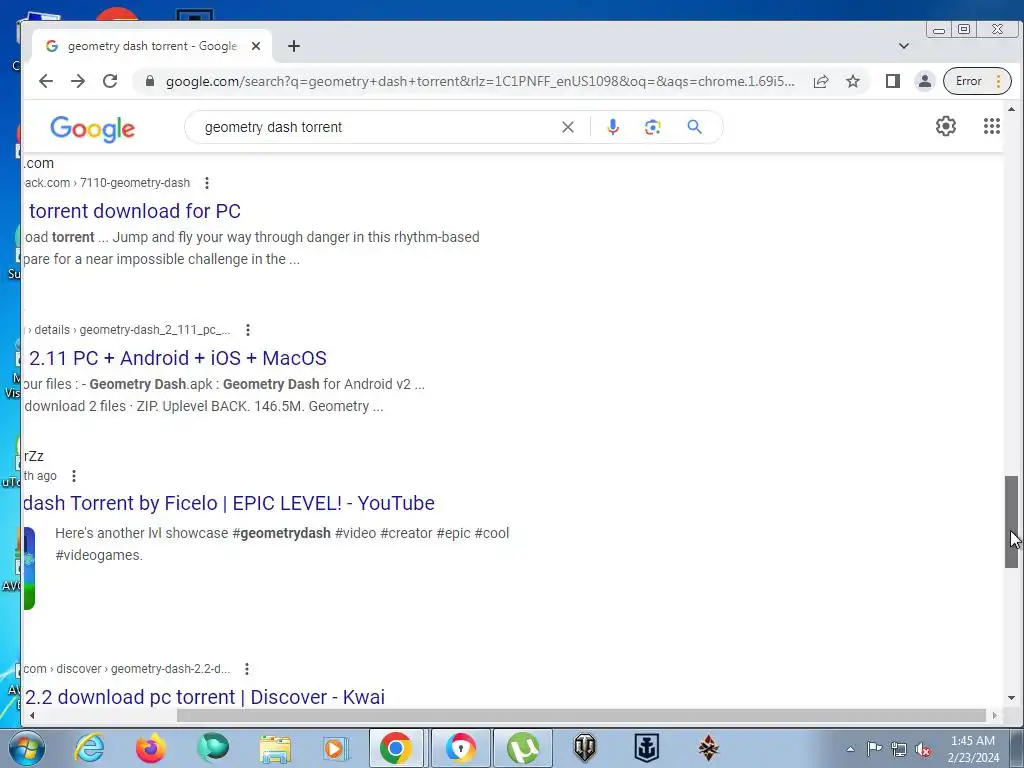Click horizontal scrollbar right arrow
The image size is (1024, 768).
995,715
